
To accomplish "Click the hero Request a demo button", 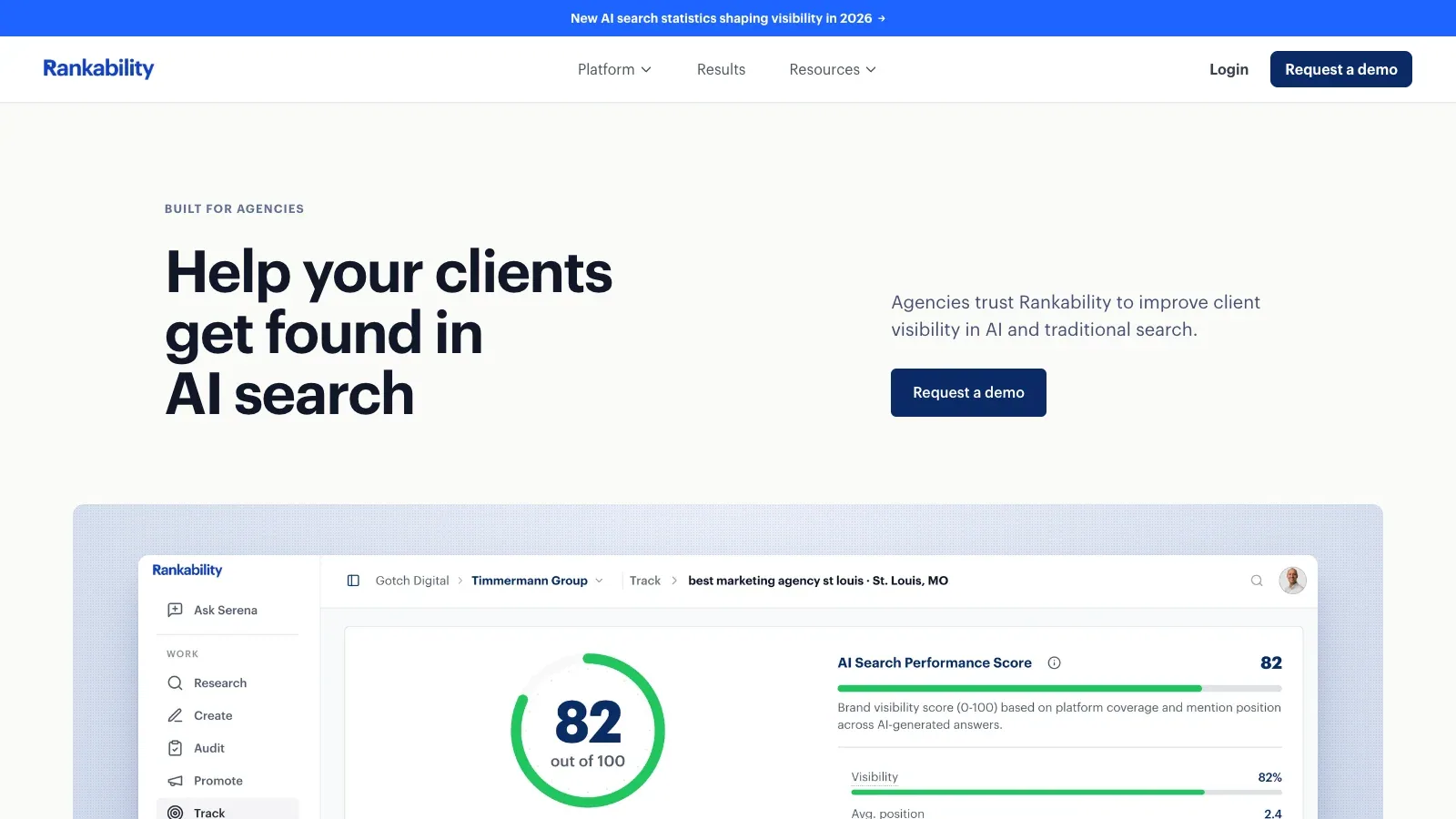I will tap(968, 392).
